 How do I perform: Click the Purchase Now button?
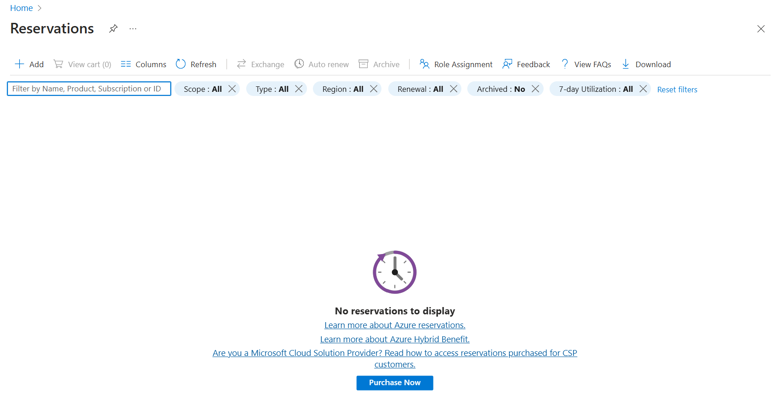(x=394, y=383)
